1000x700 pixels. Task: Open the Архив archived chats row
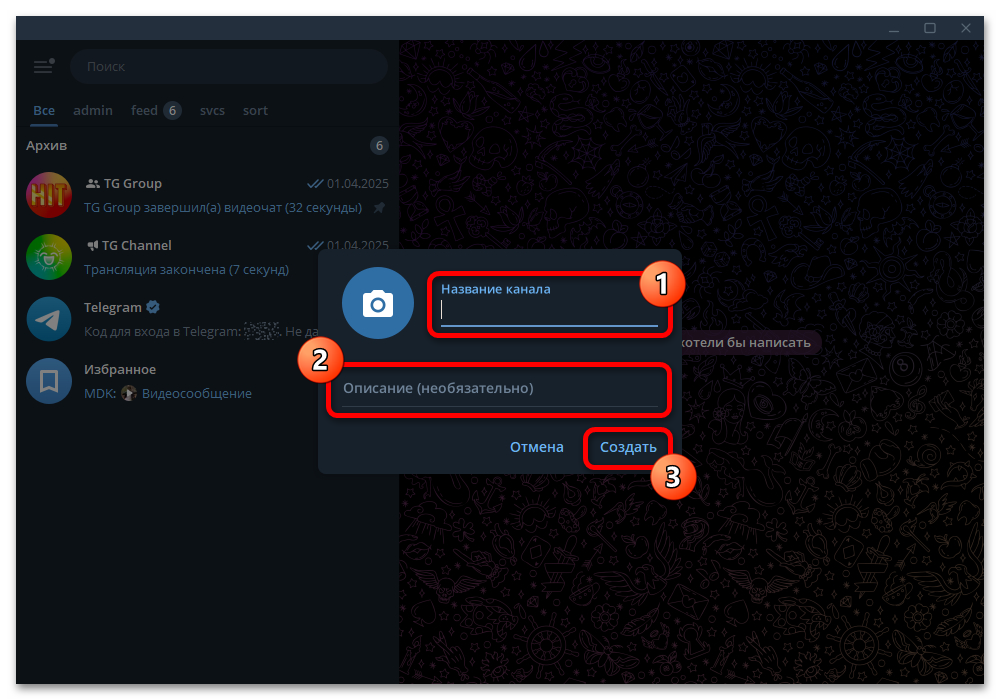(x=207, y=145)
